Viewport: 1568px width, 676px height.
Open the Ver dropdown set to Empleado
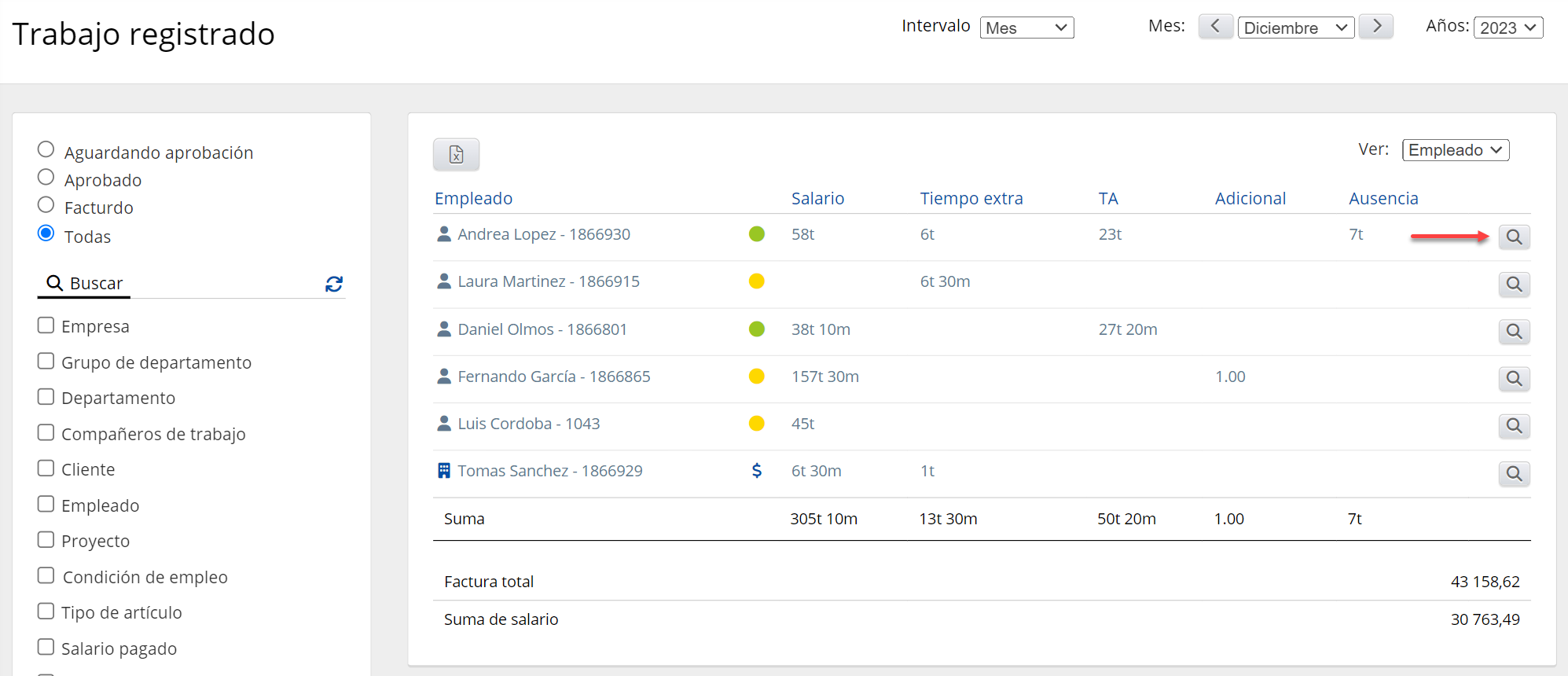[x=1455, y=150]
